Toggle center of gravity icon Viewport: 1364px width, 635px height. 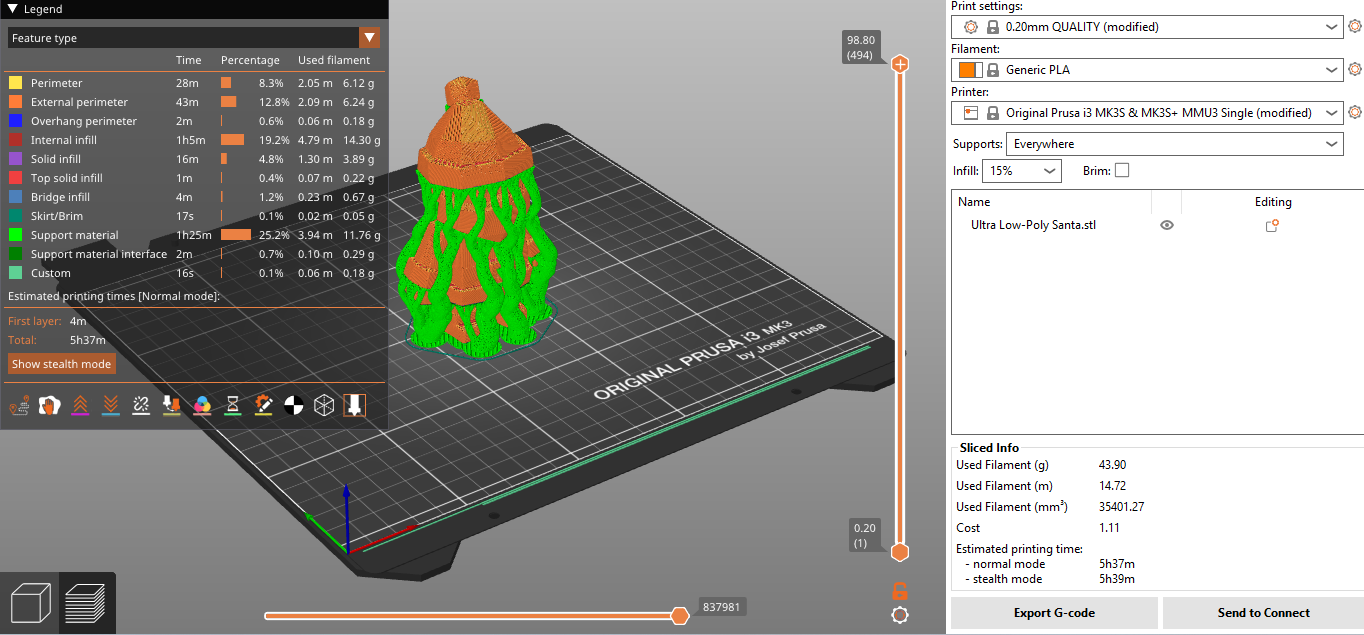tap(294, 405)
